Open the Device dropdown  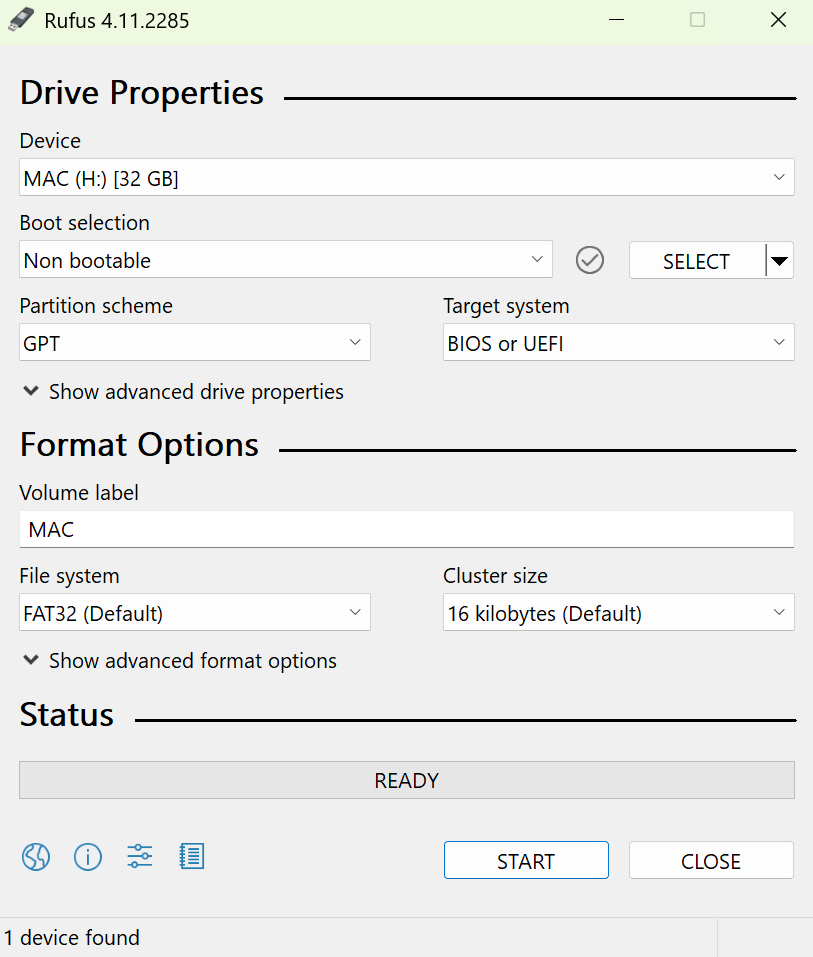(x=406, y=178)
